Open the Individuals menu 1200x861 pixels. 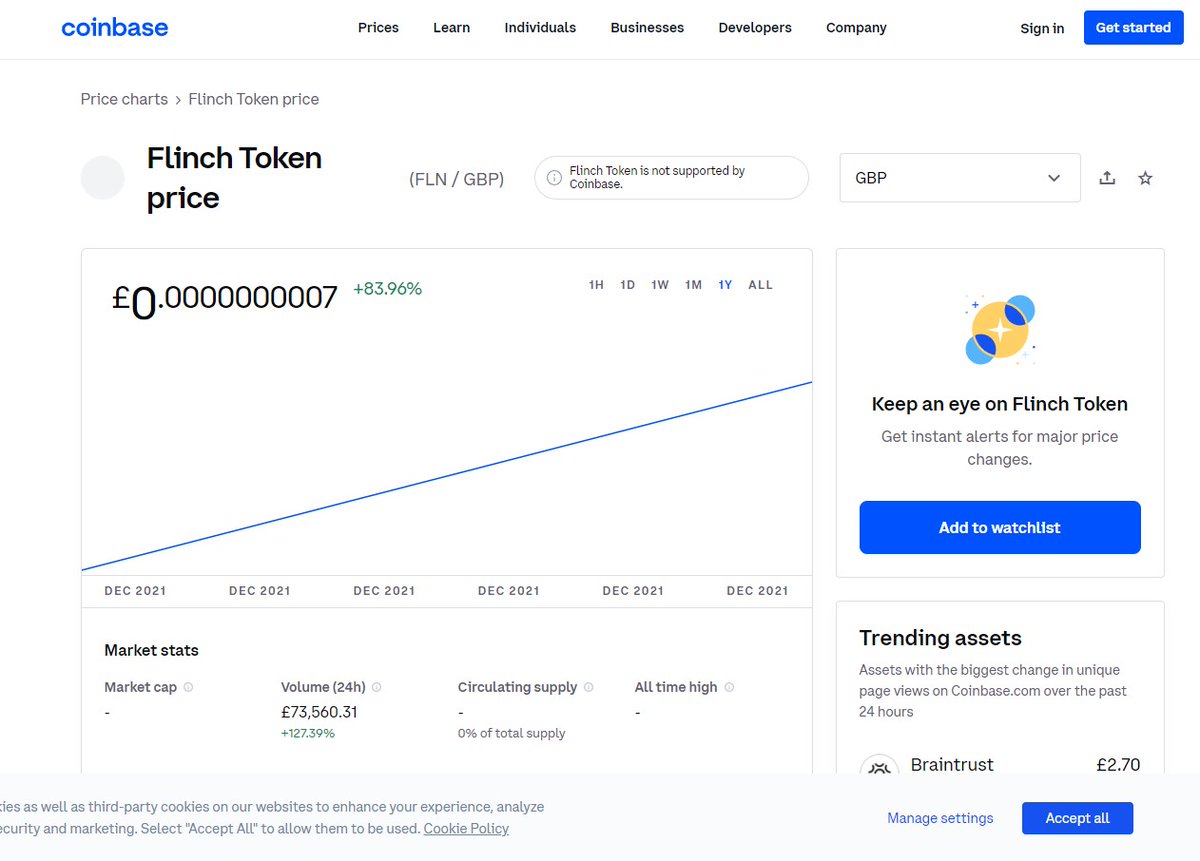pos(540,28)
